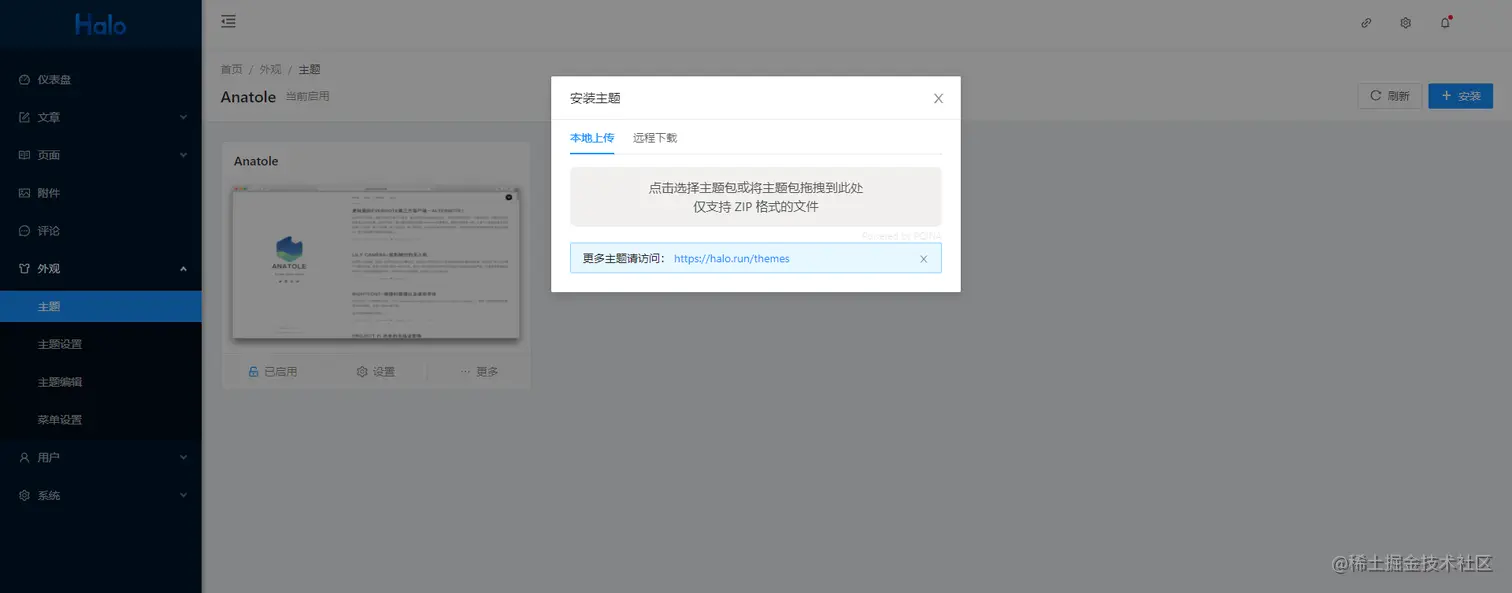Viewport: 1512px width, 593px height.
Task: Select 主题设置 submenu item
Action: point(101,344)
